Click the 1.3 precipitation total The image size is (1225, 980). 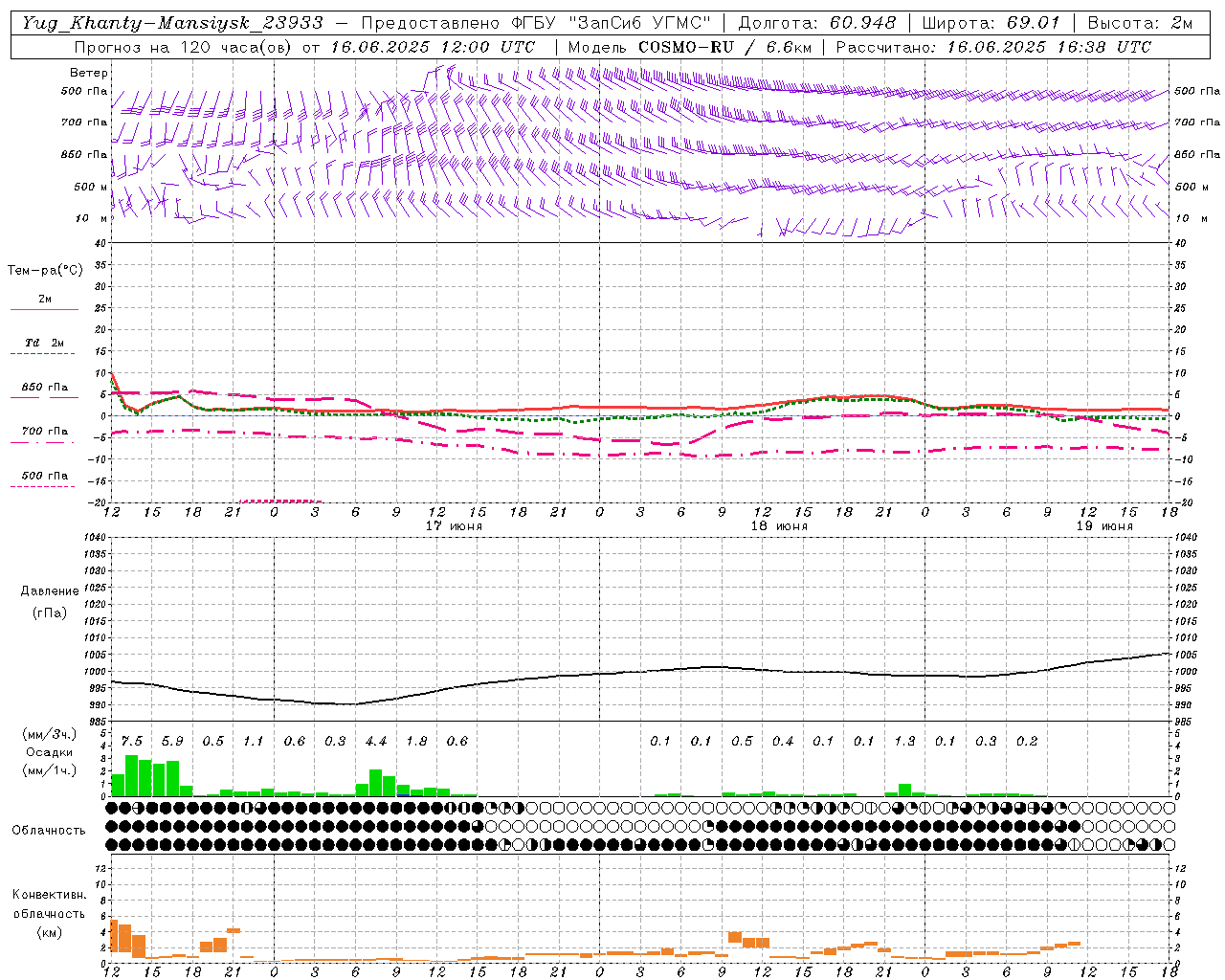pyautogui.click(x=904, y=742)
